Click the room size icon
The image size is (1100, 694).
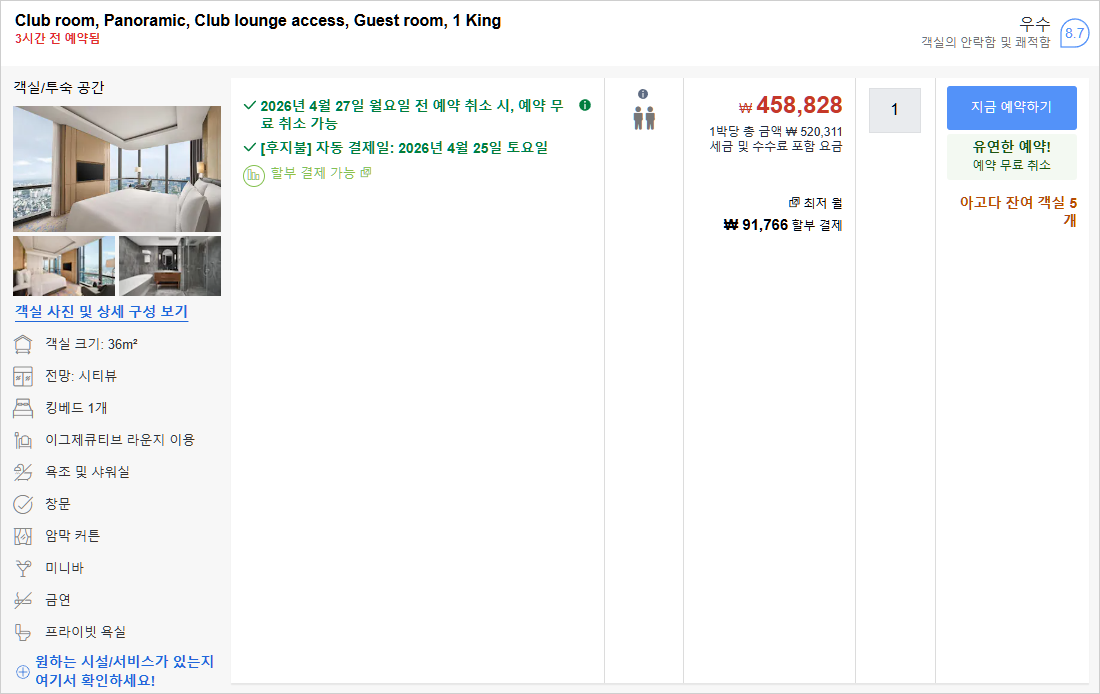23,344
